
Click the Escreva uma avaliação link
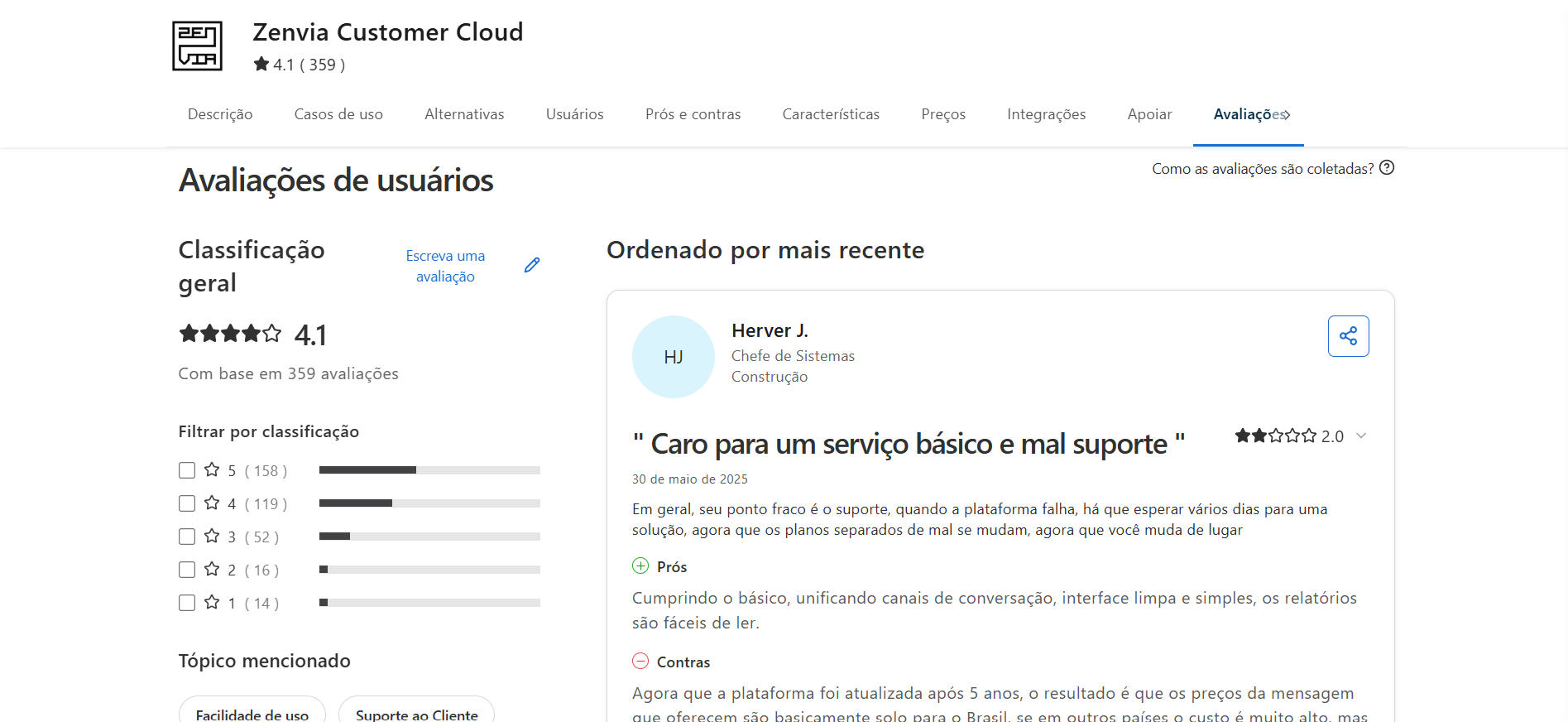[445, 266]
